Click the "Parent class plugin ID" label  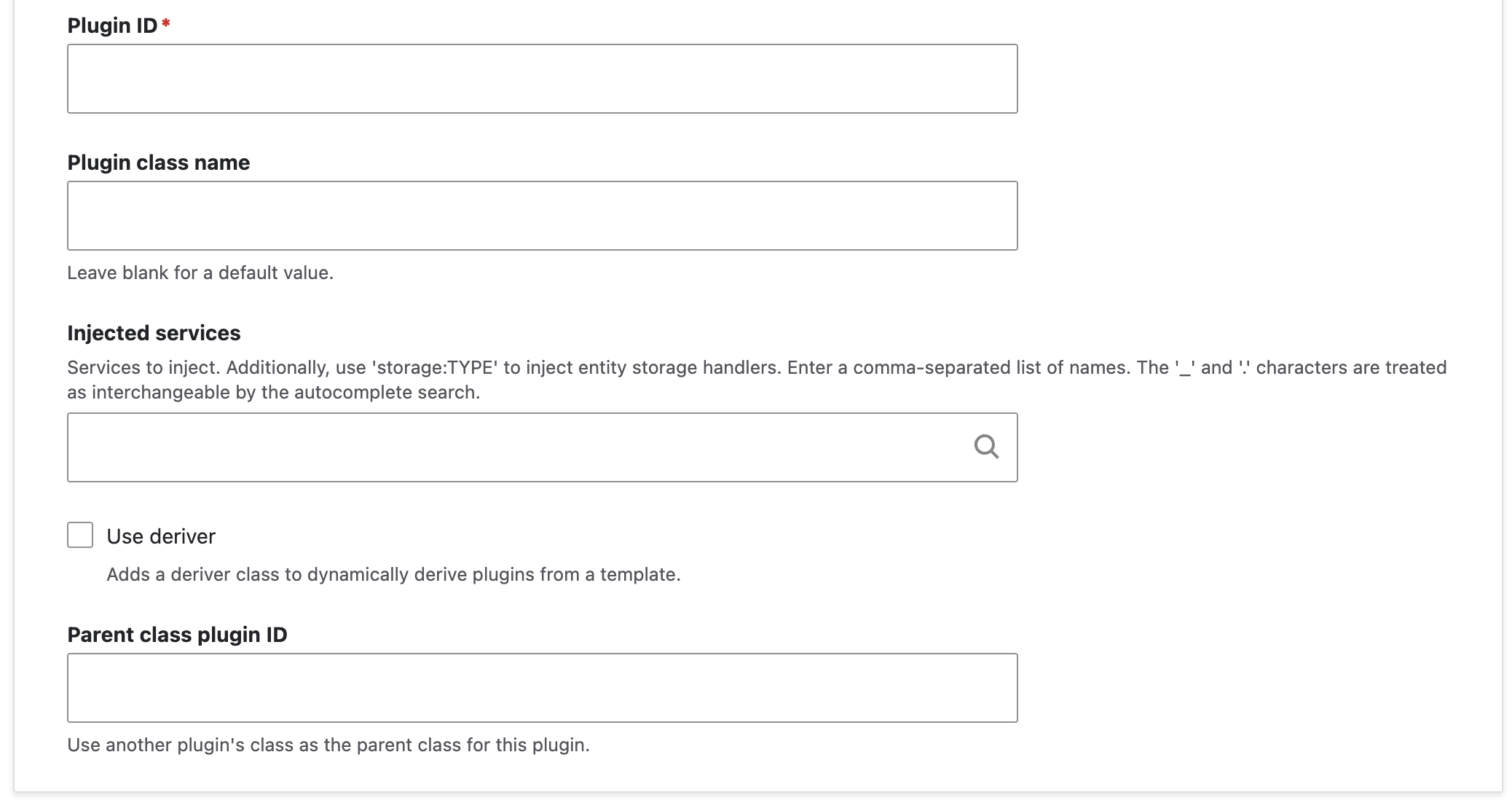point(177,635)
